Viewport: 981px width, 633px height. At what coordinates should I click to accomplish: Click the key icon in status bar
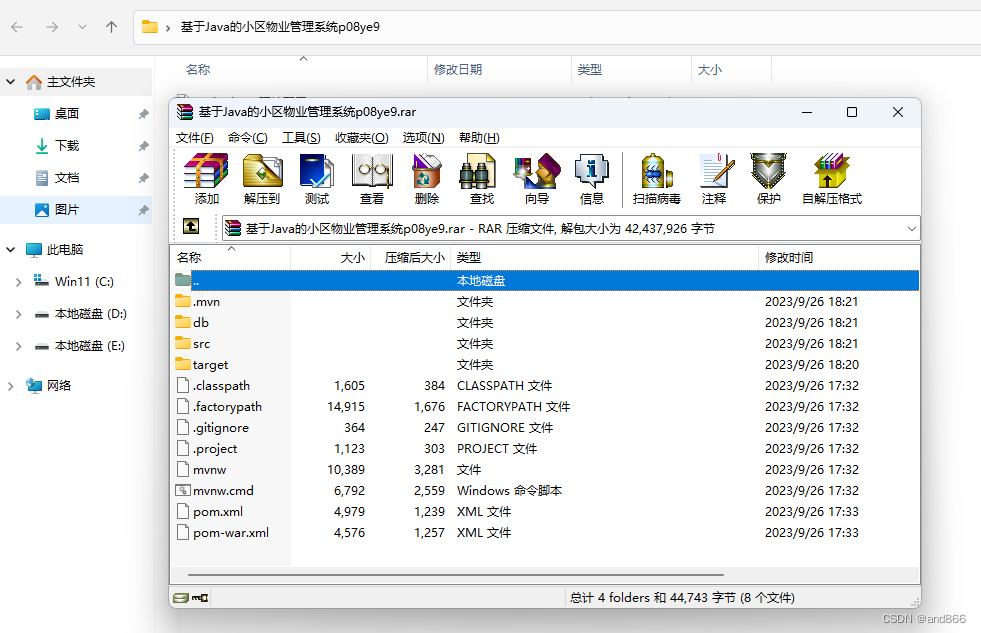[200, 598]
